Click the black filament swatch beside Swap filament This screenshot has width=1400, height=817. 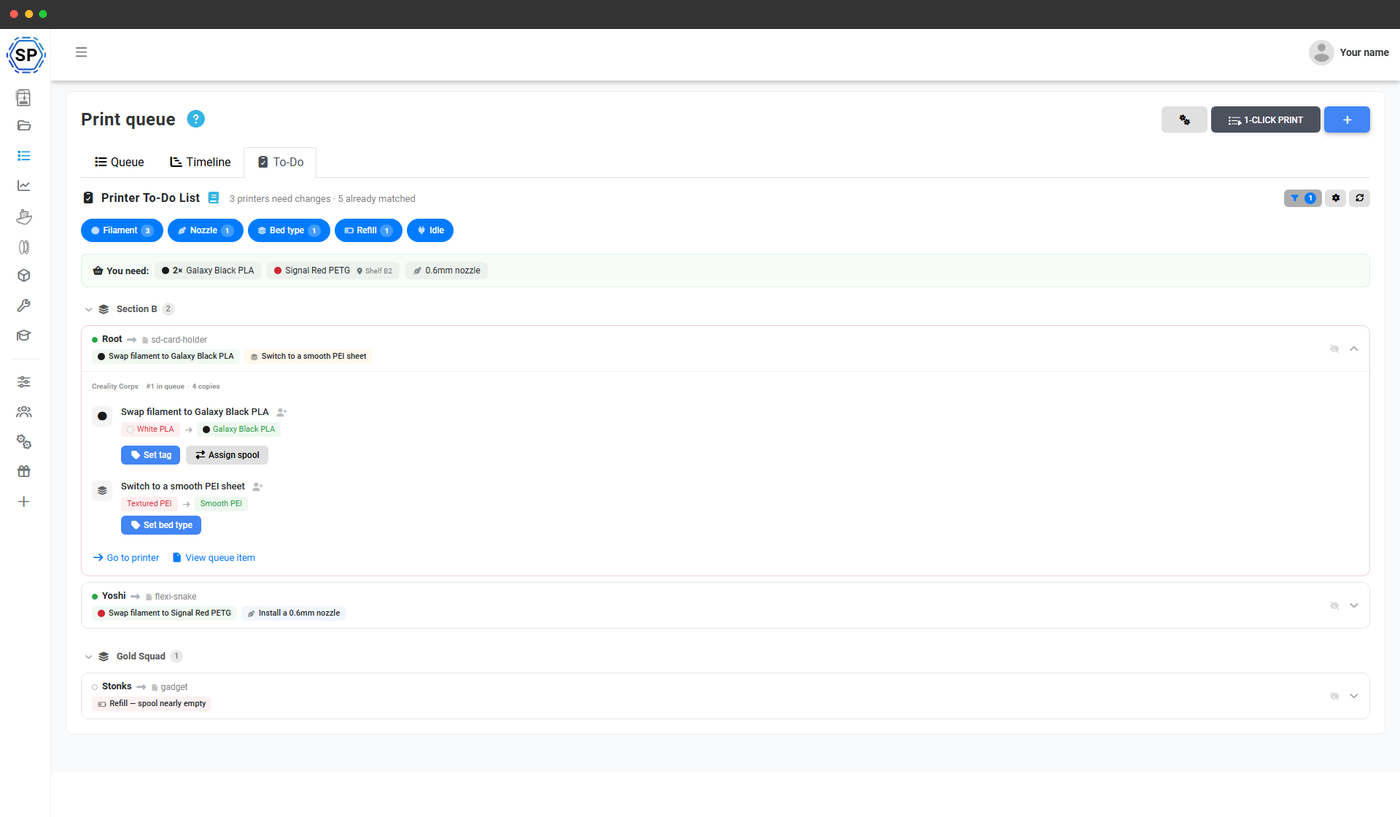(102, 416)
